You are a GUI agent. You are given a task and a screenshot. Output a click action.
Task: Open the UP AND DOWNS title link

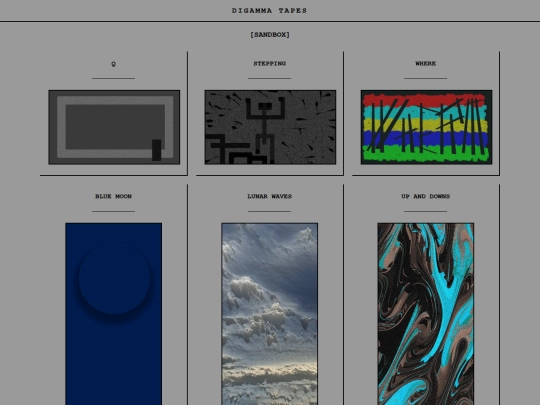tap(426, 196)
